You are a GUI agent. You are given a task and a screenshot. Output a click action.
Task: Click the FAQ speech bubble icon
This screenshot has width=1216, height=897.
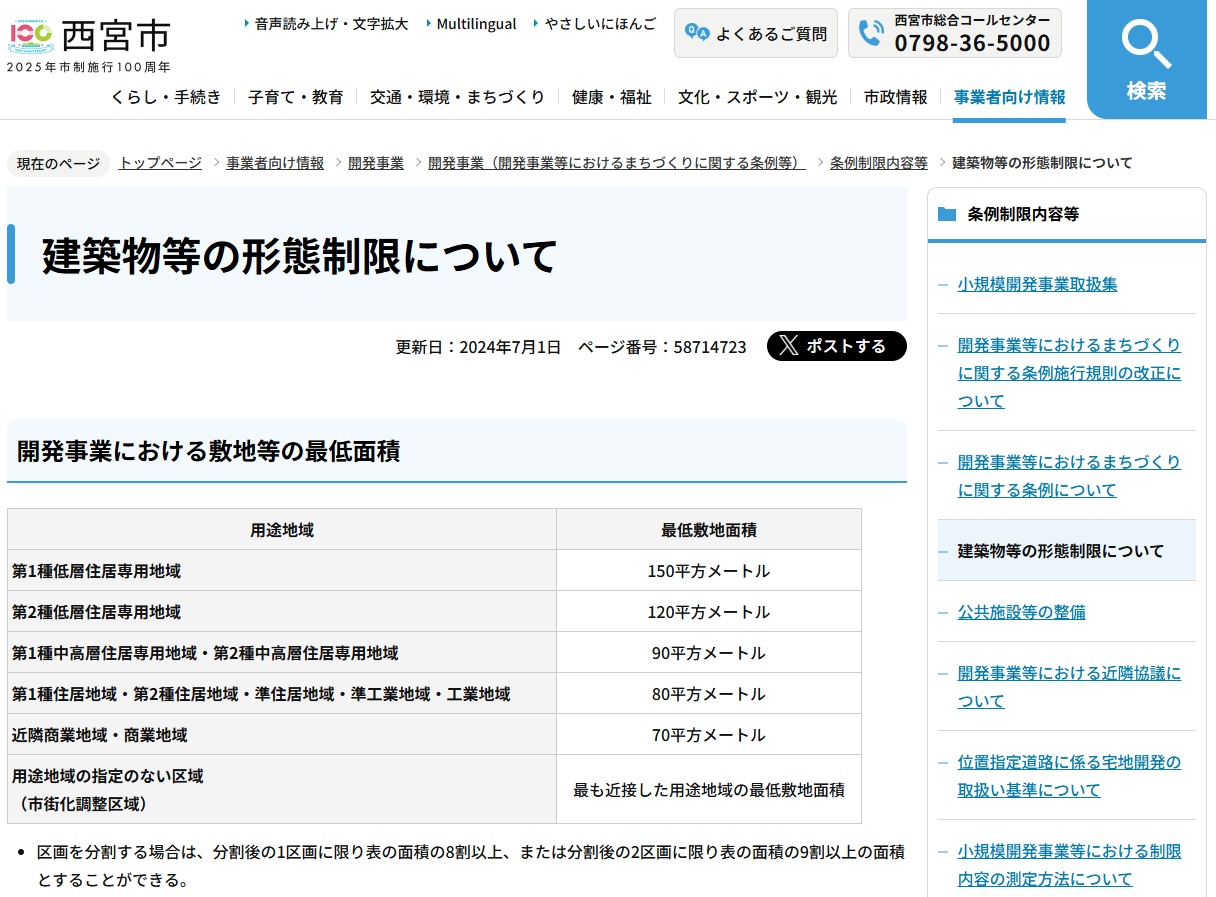pos(697,33)
